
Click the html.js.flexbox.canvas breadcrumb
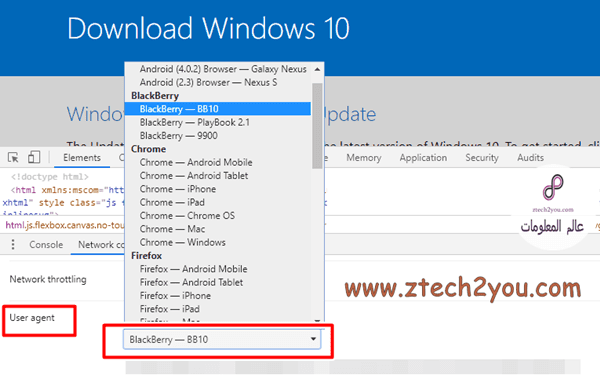pyautogui.click(x=64, y=225)
